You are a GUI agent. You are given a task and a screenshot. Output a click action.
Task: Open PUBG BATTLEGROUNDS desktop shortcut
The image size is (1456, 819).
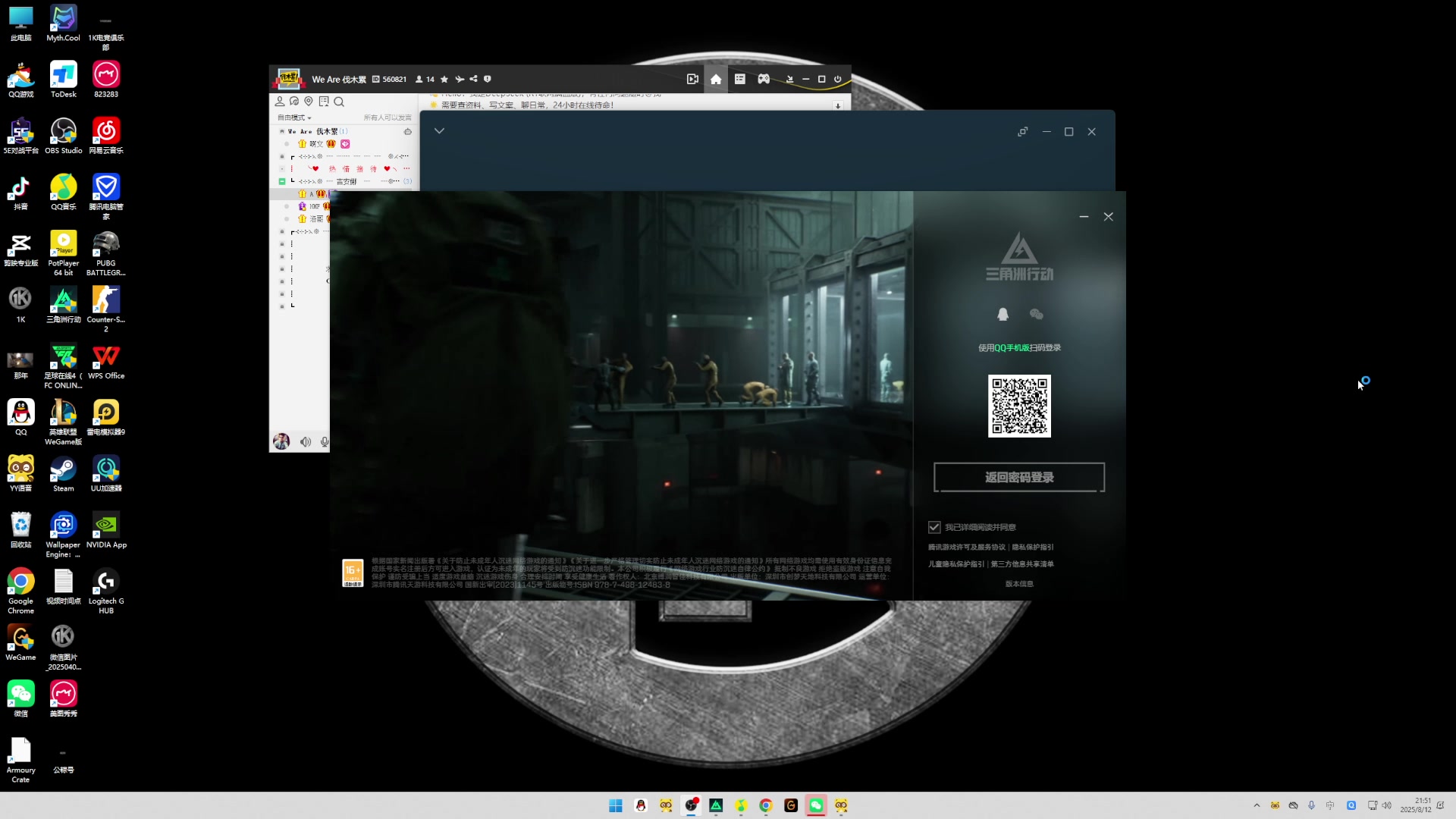pos(106,254)
